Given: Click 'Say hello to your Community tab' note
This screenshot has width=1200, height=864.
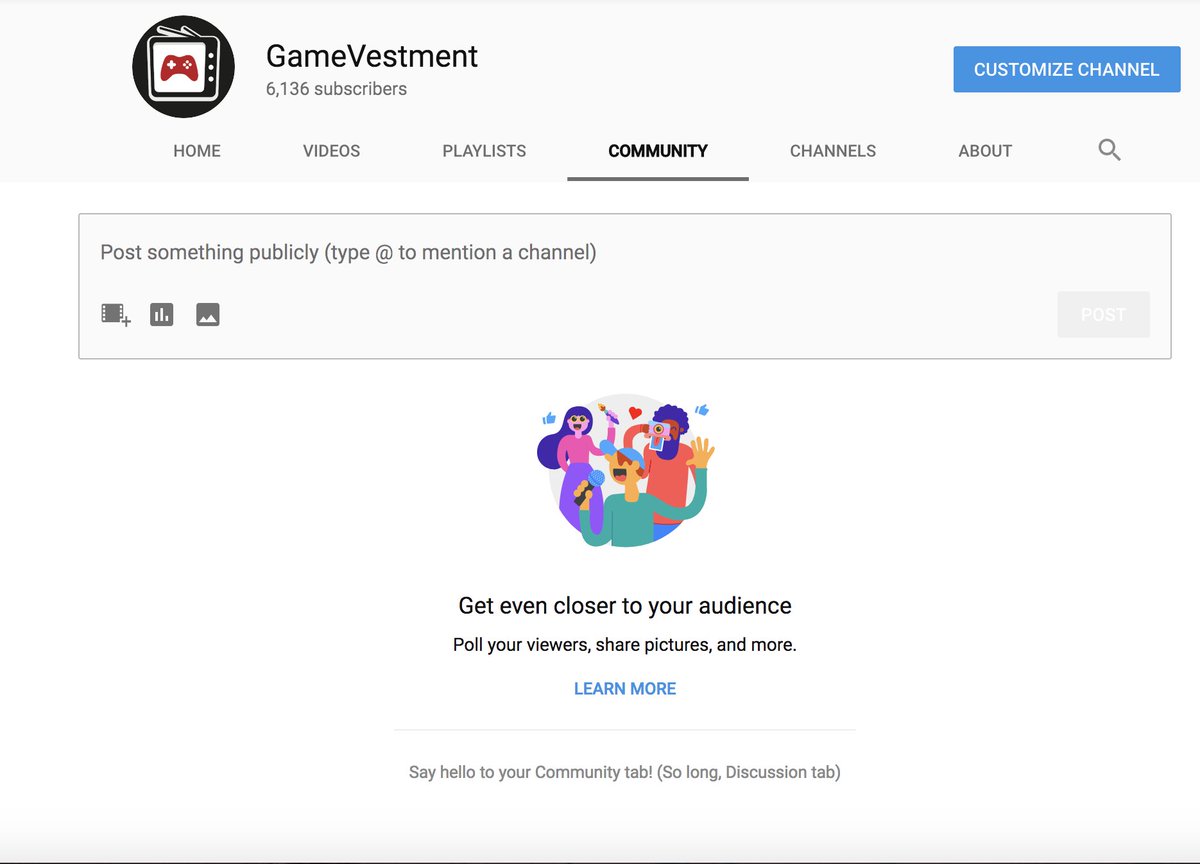Looking at the screenshot, I should click(625, 772).
